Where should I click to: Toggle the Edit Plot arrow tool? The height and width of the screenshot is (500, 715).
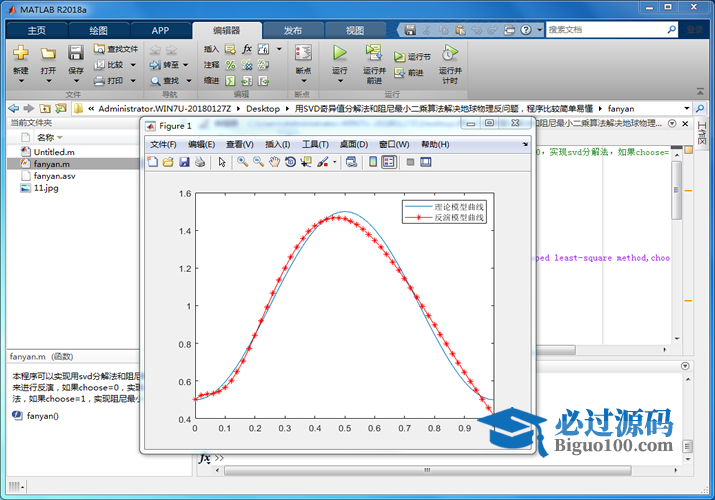223,162
